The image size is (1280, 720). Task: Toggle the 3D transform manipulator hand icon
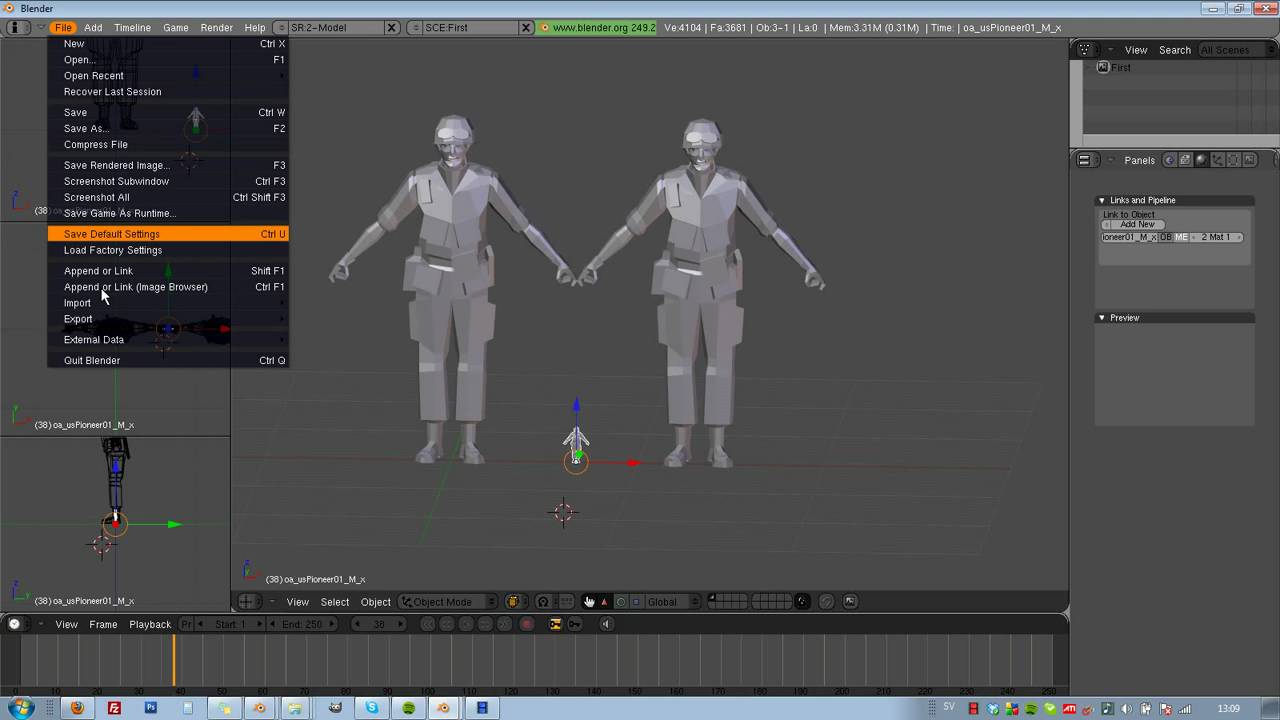[588, 602]
